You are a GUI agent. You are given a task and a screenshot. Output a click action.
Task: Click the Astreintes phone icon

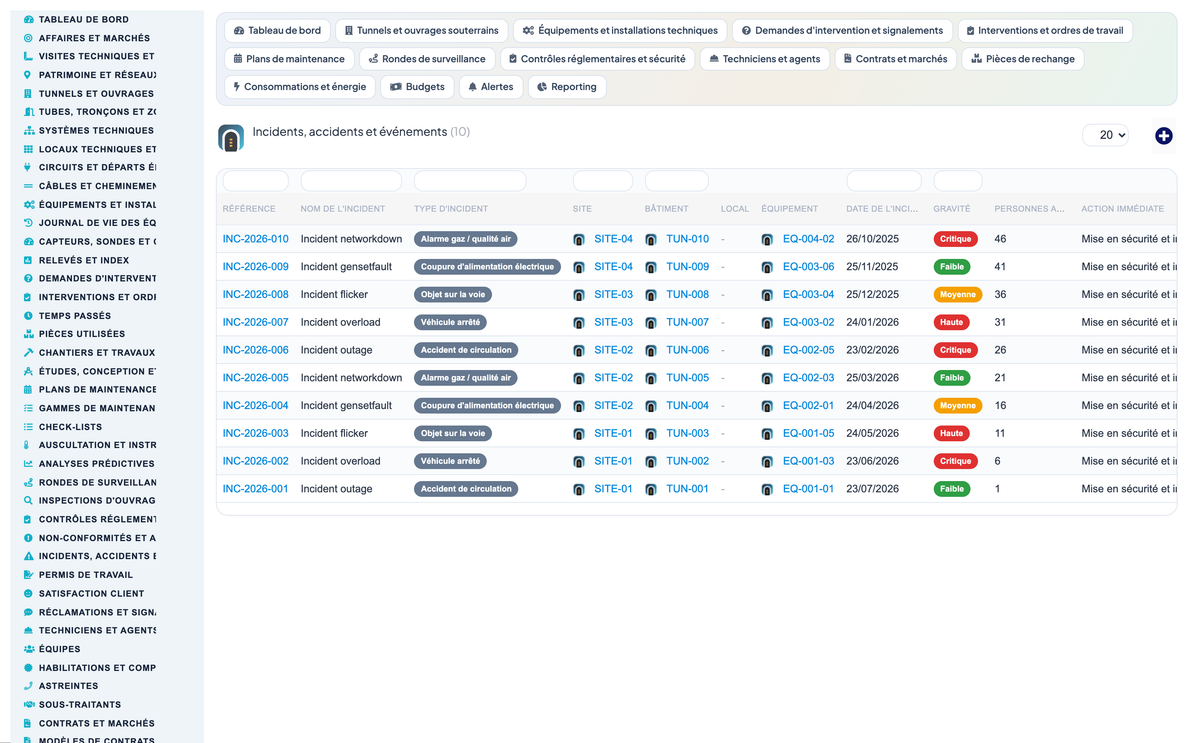[x=28, y=686]
